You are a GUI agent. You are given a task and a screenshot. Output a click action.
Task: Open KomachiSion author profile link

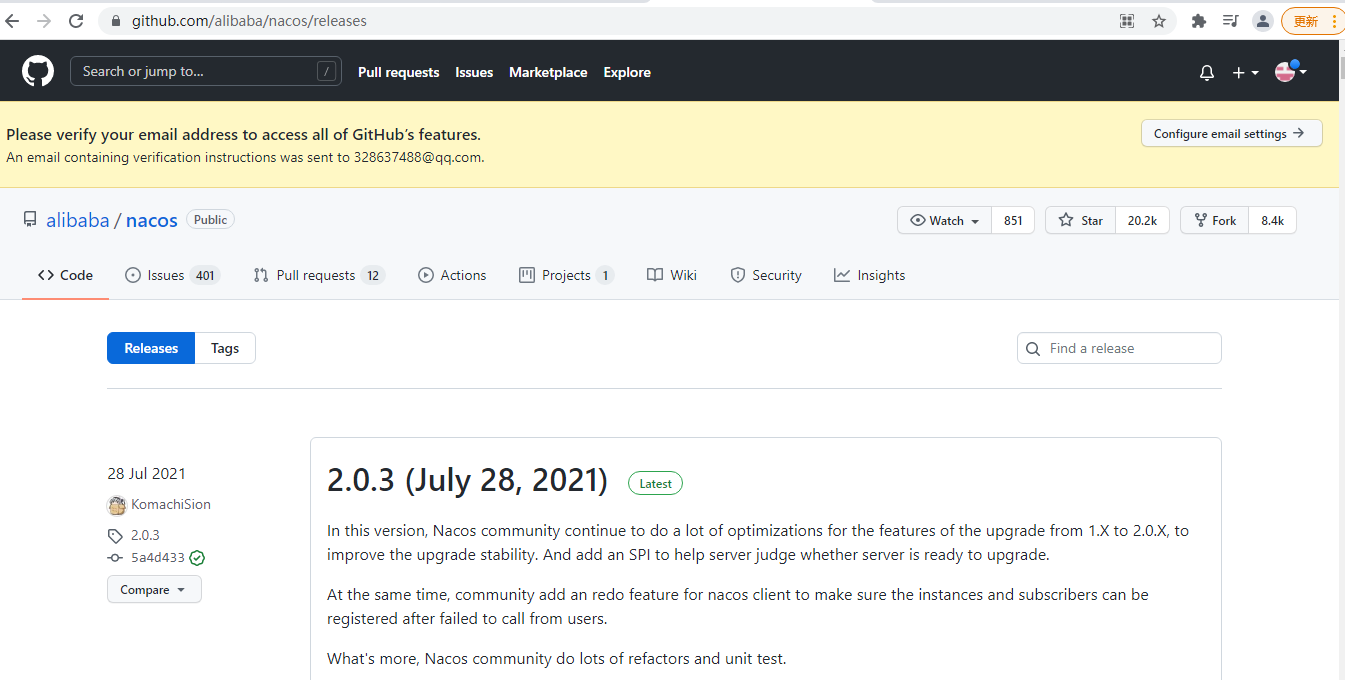[x=171, y=505]
